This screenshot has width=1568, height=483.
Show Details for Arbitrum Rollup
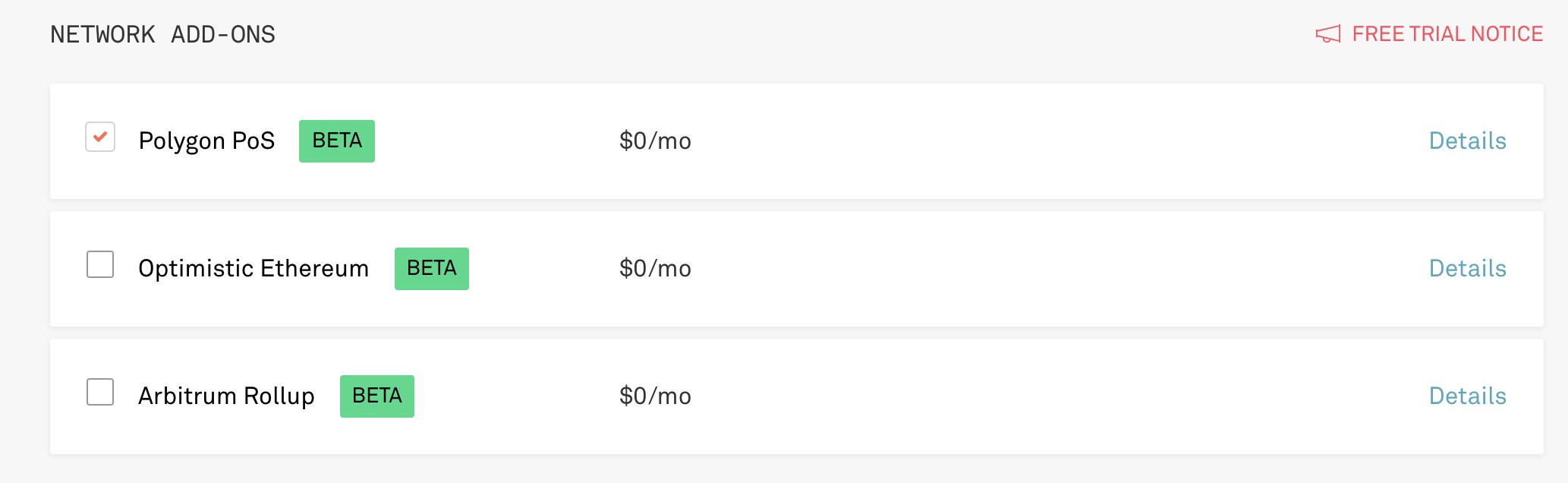(x=1467, y=396)
